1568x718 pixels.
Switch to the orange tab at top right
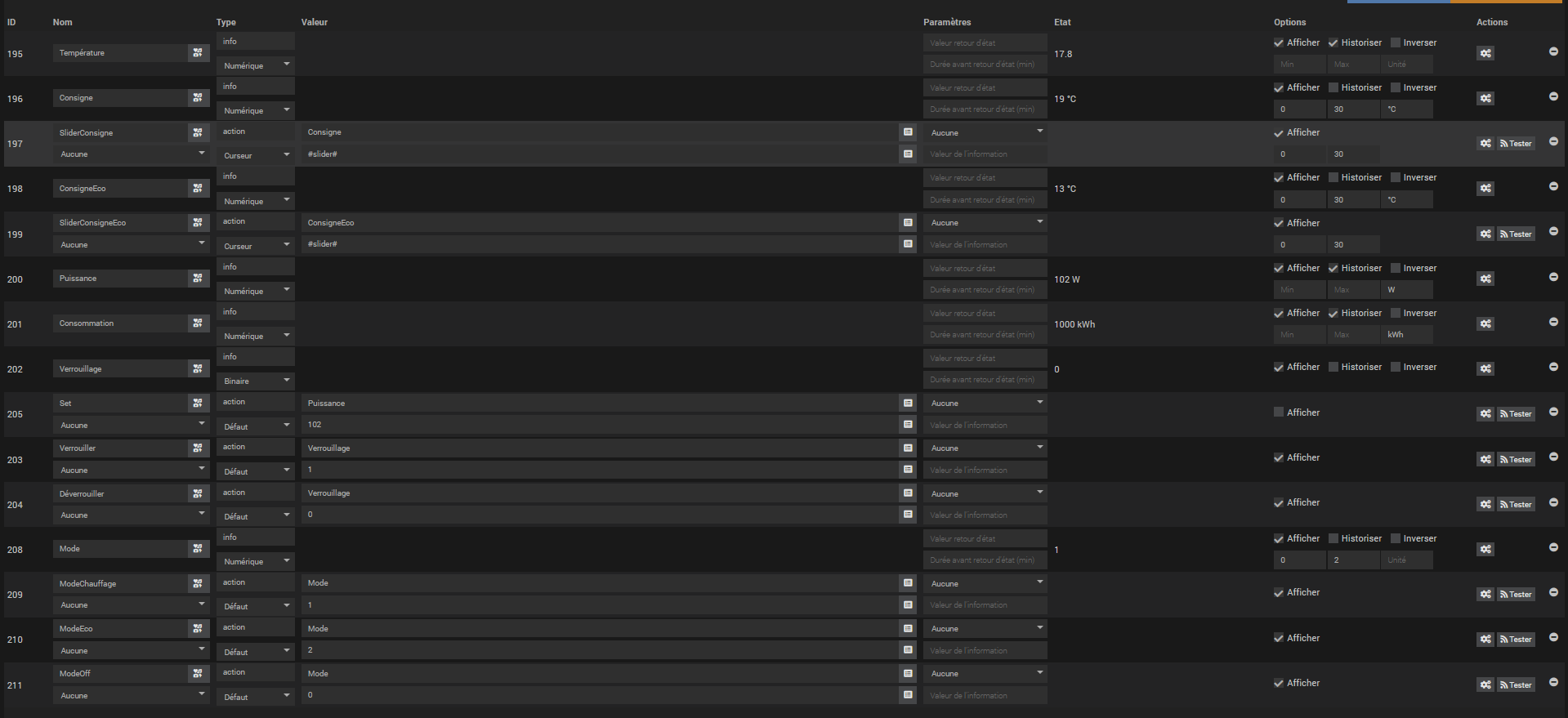coord(1508,2)
